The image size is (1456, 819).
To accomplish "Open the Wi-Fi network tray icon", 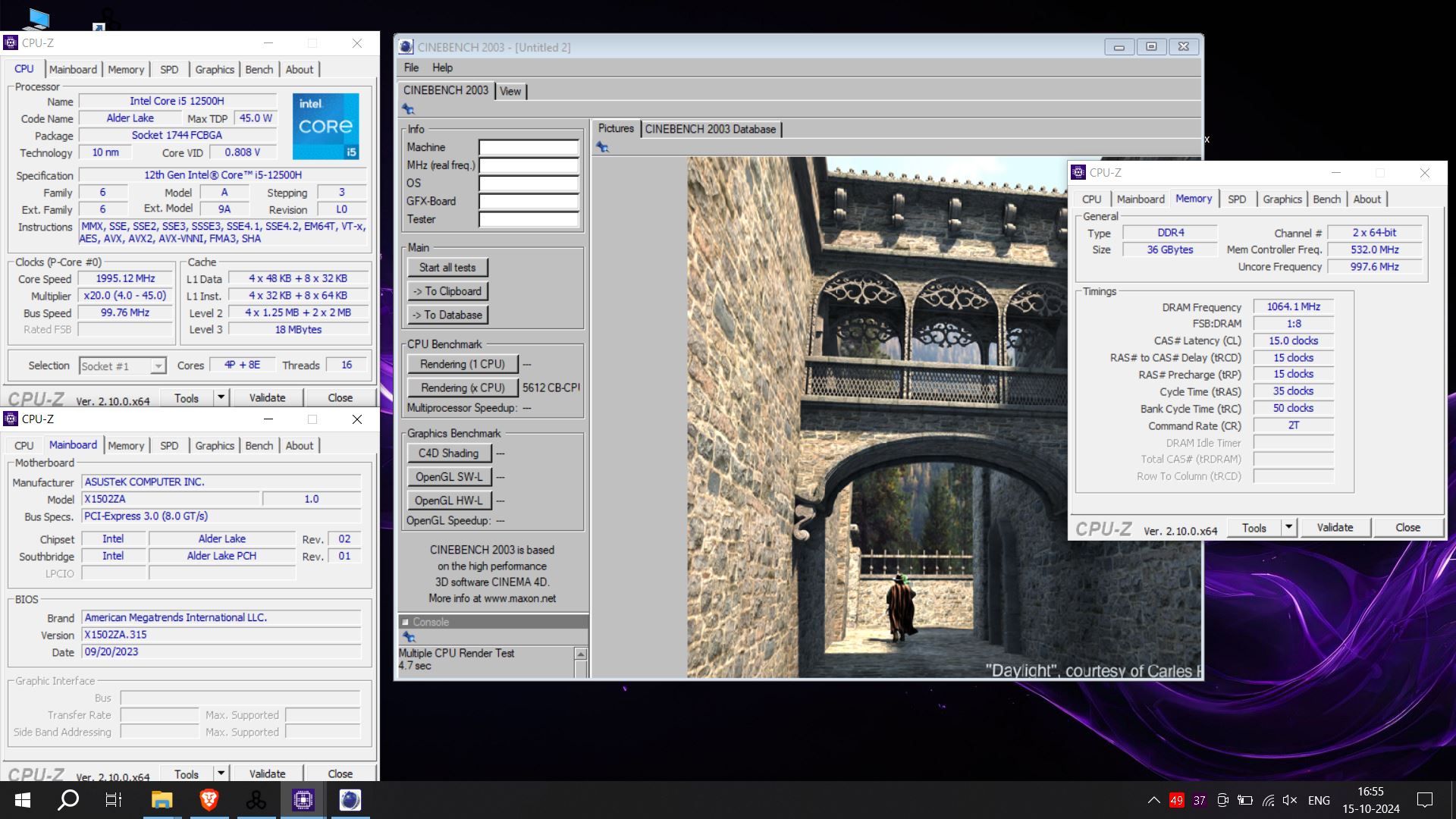I will [x=1268, y=800].
